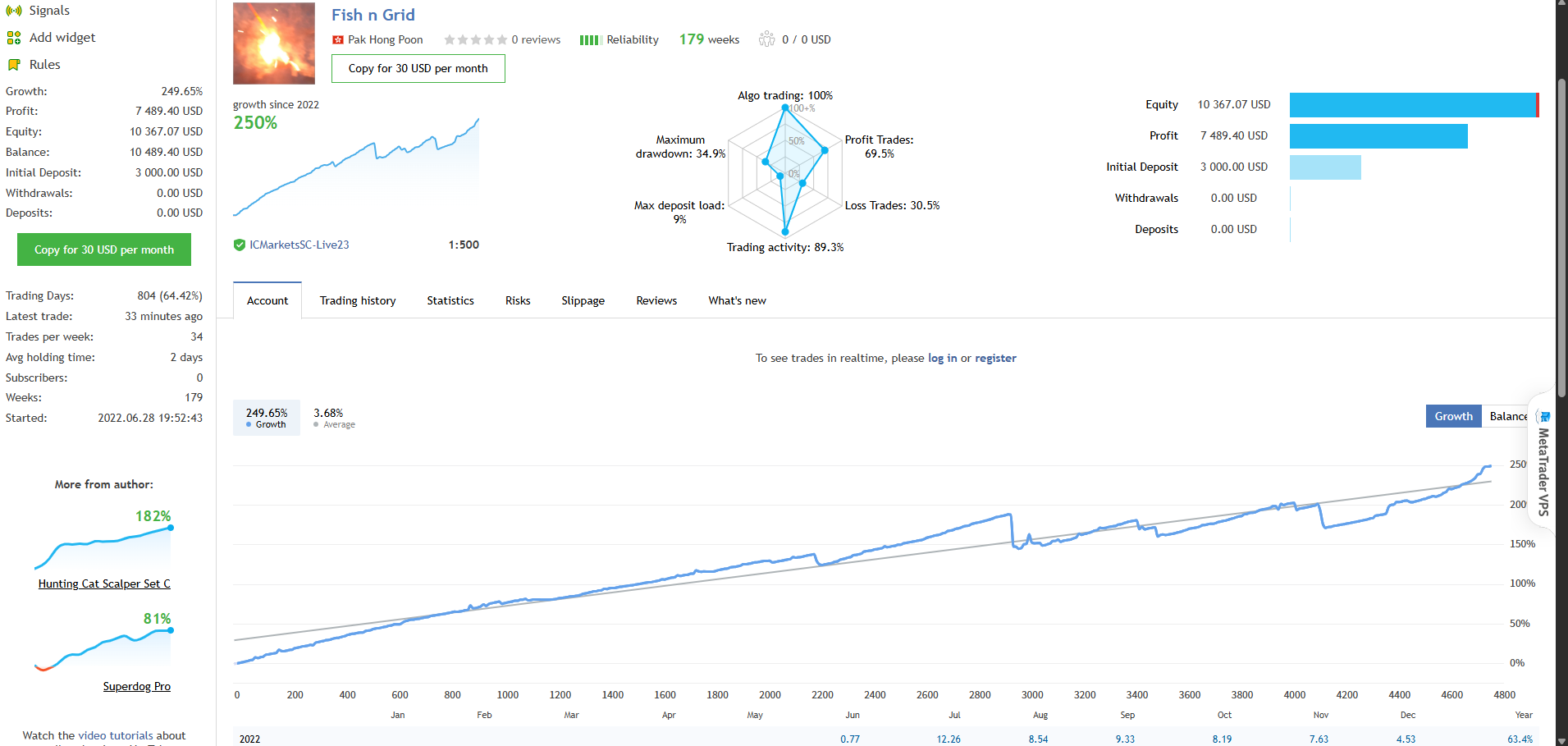Click the Rules icon in sidebar
Screen dimensions: 1568x746
(14, 65)
